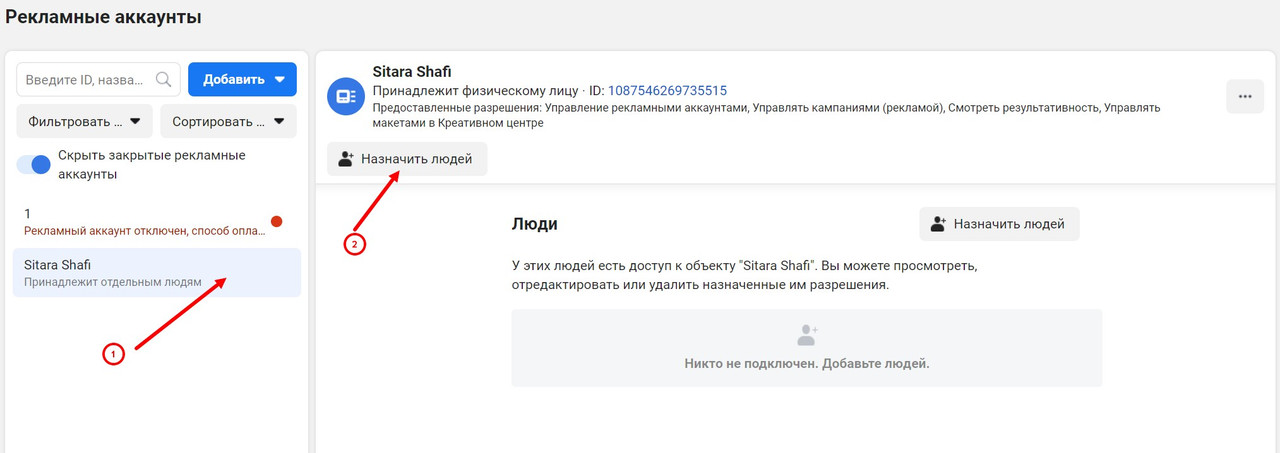Click "Принадлежит отдельным людям" subtitle
This screenshot has height=453, width=1280.
pos(112,282)
